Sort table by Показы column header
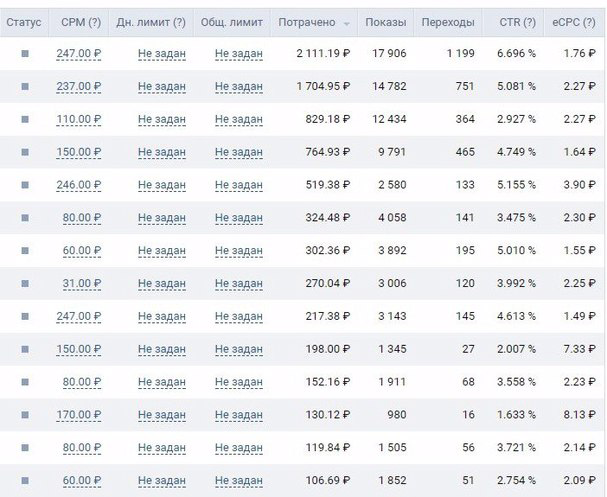This screenshot has width=607, height=497. (x=386, y=22)
